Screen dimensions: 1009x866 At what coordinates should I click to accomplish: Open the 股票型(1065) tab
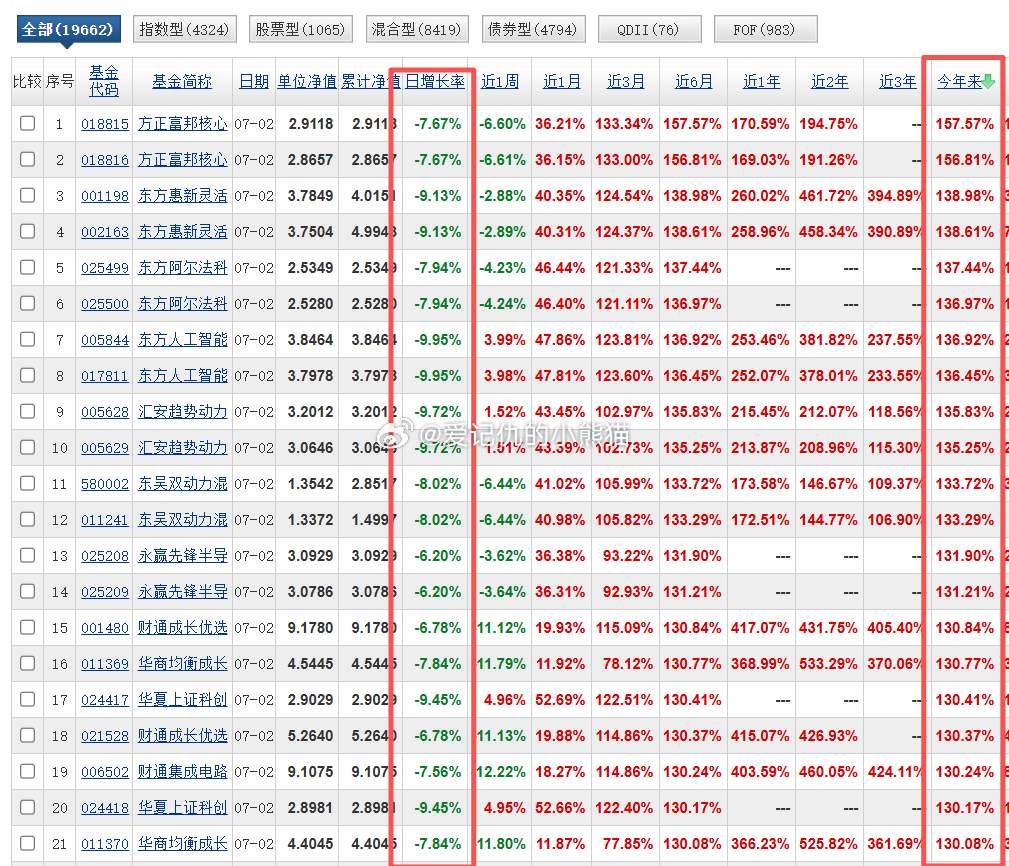301,30
